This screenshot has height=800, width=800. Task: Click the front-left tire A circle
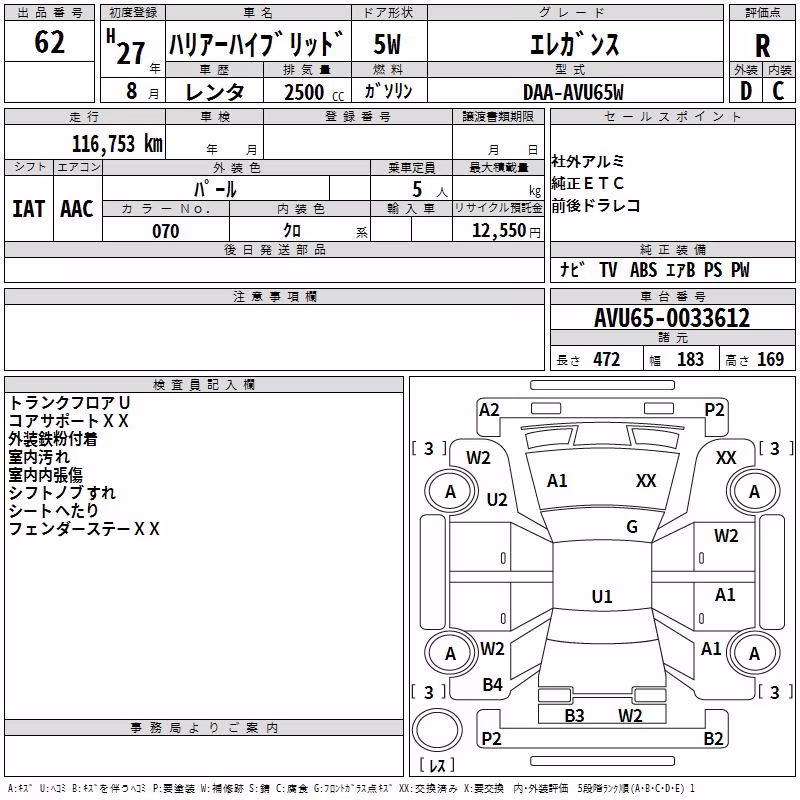click(x=450, y=492)
